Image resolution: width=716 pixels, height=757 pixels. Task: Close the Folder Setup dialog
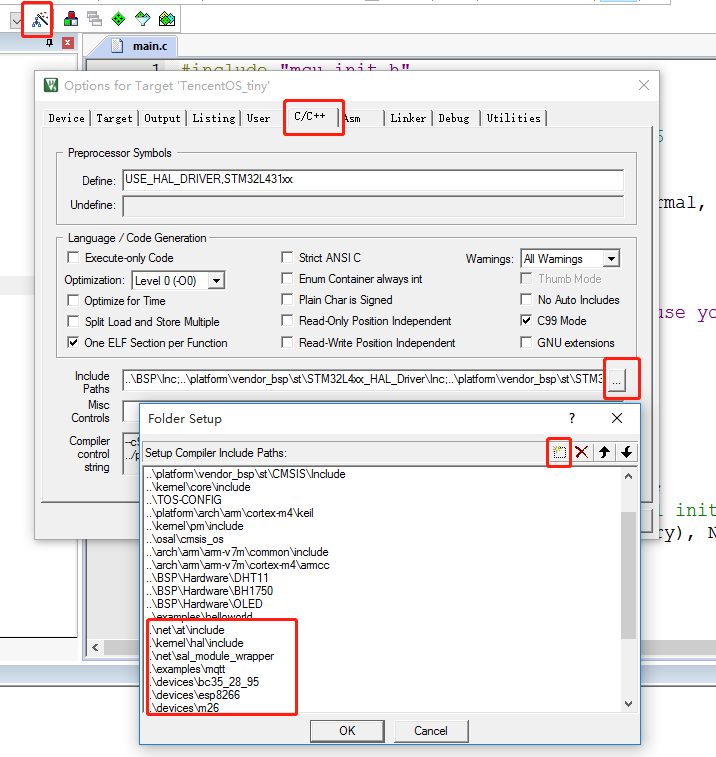pos(617,418)
